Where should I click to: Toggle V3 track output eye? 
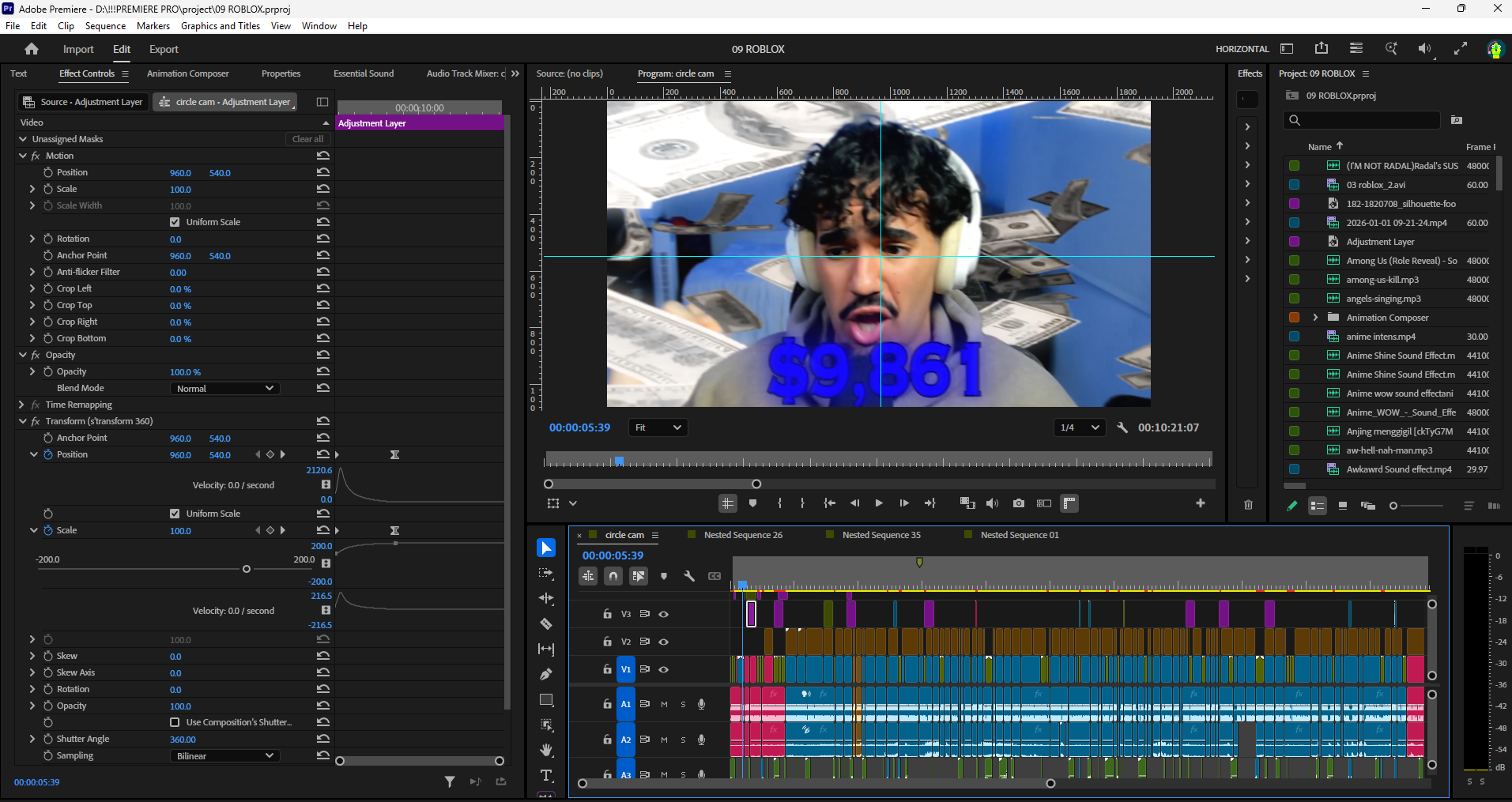[x=664, y=614]
